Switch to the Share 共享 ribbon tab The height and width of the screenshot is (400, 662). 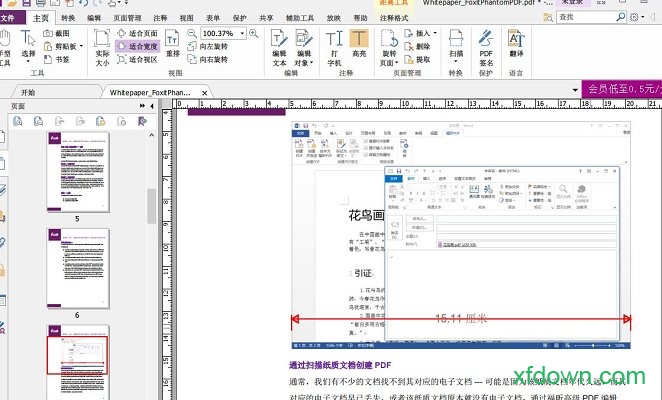click(x=266, y=18)
